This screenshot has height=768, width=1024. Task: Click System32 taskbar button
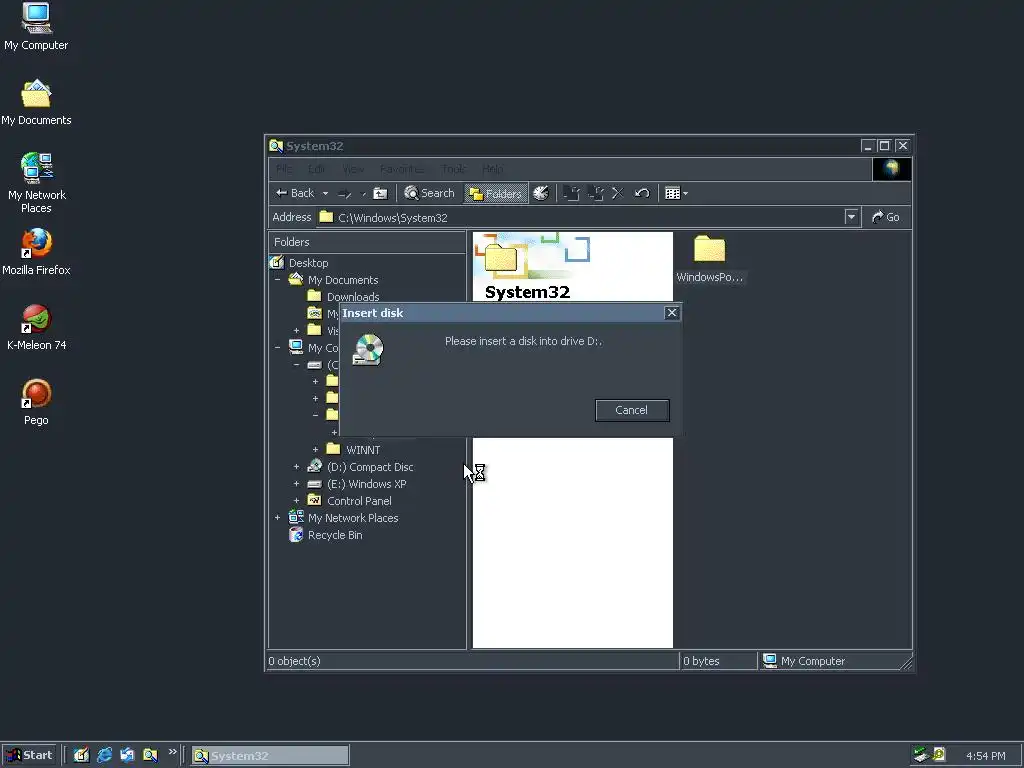coord(270,756)
